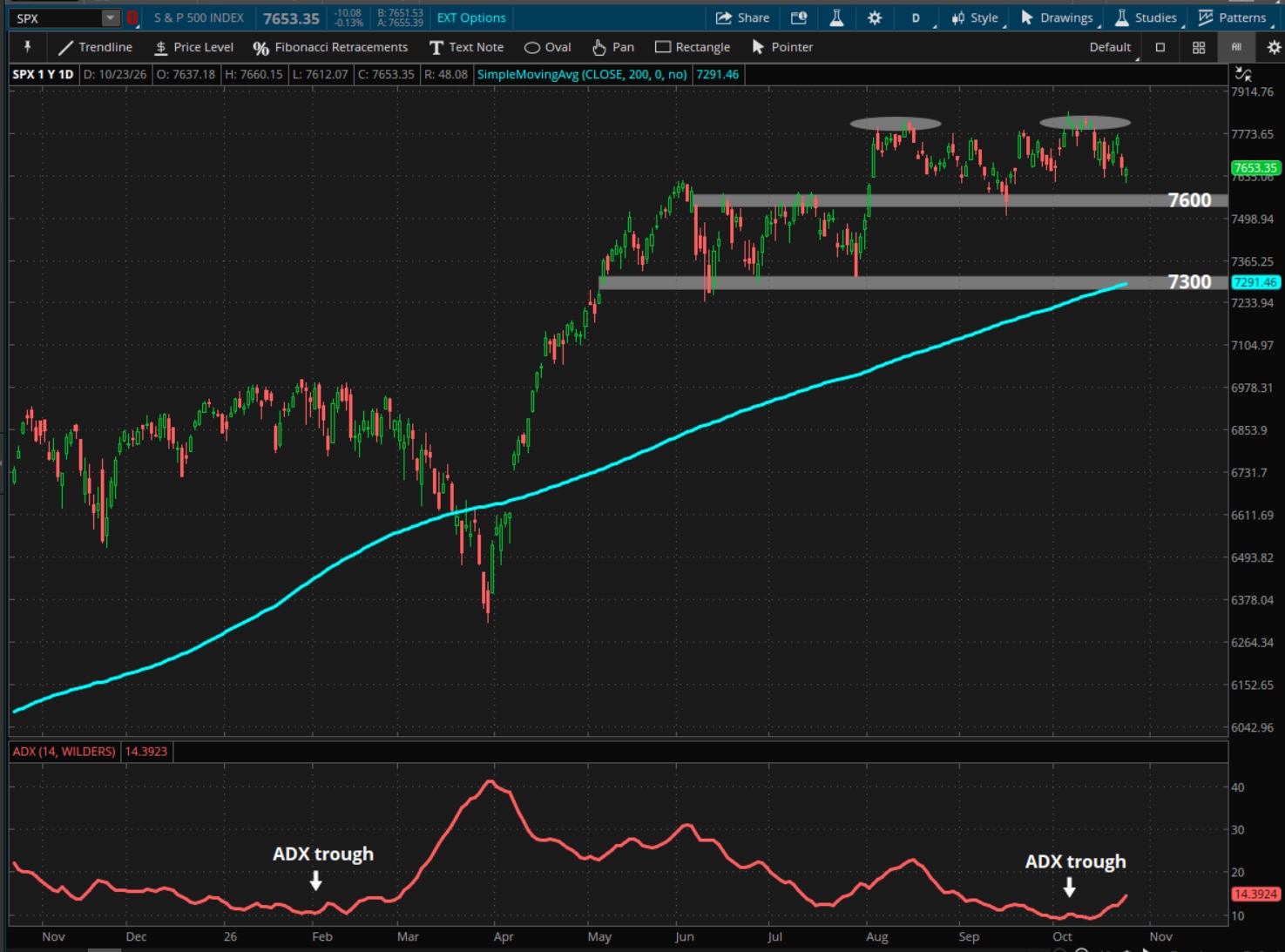Screen dimensions: 1285x952
Task: Click the 7600 price level label
Action: tap(1189, 200)
